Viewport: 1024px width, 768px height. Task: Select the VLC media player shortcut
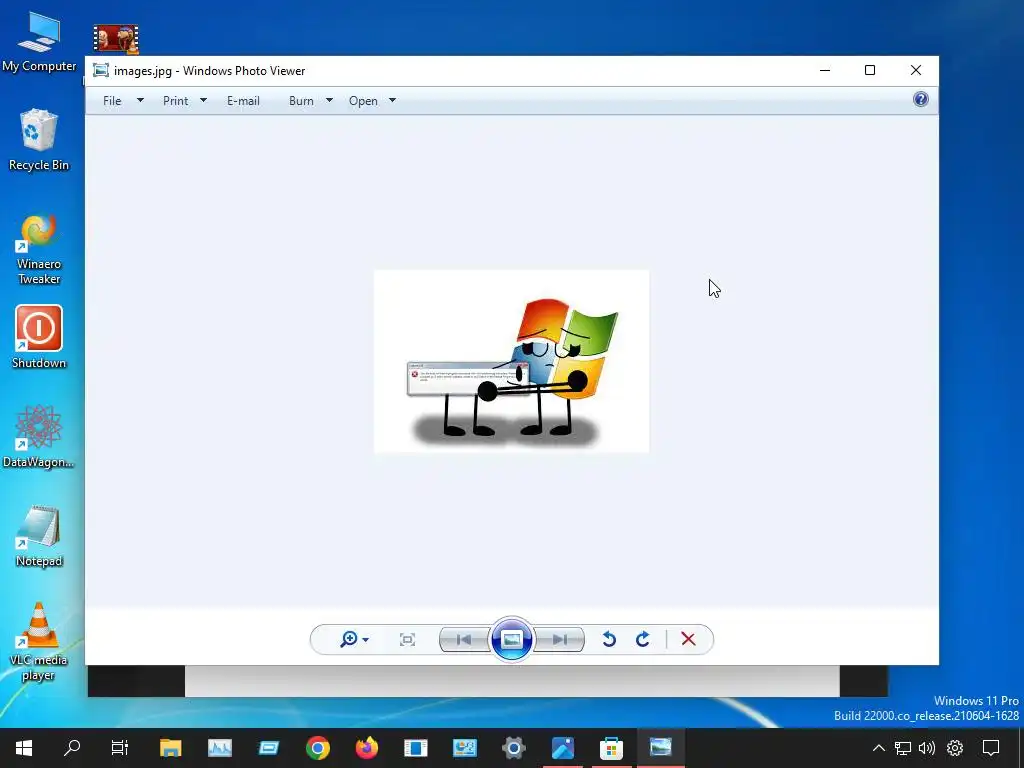tap(39, 641)
